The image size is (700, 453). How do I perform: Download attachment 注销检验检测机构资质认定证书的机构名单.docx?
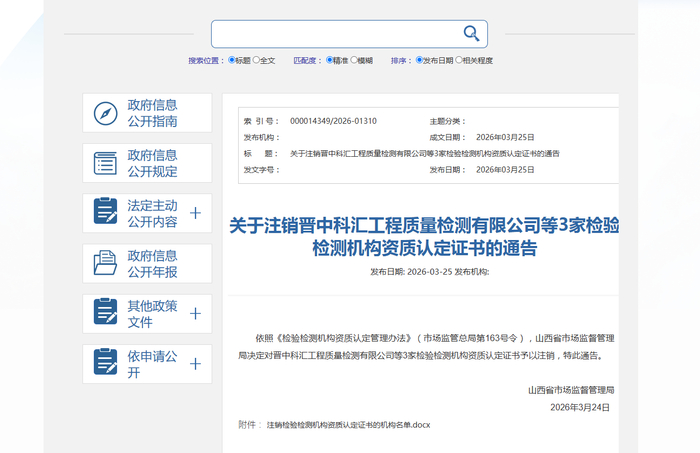tap(348, 425)
